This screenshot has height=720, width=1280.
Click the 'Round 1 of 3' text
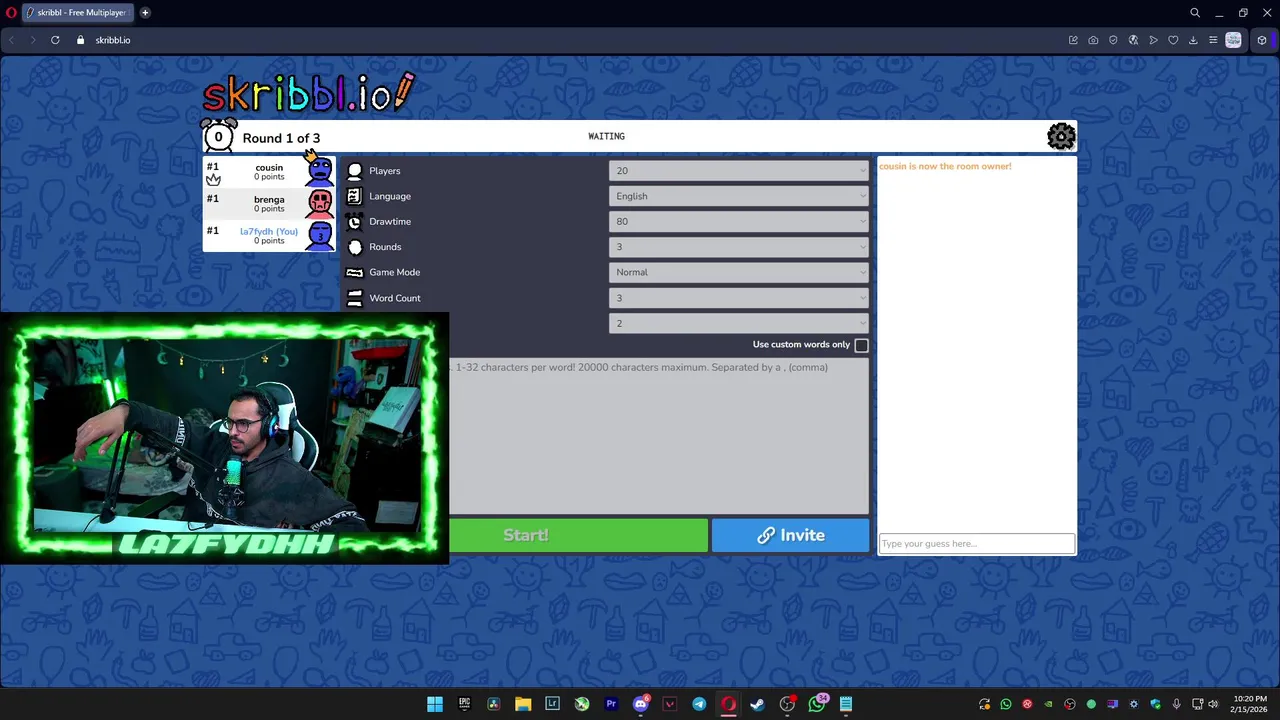(281, 138)
